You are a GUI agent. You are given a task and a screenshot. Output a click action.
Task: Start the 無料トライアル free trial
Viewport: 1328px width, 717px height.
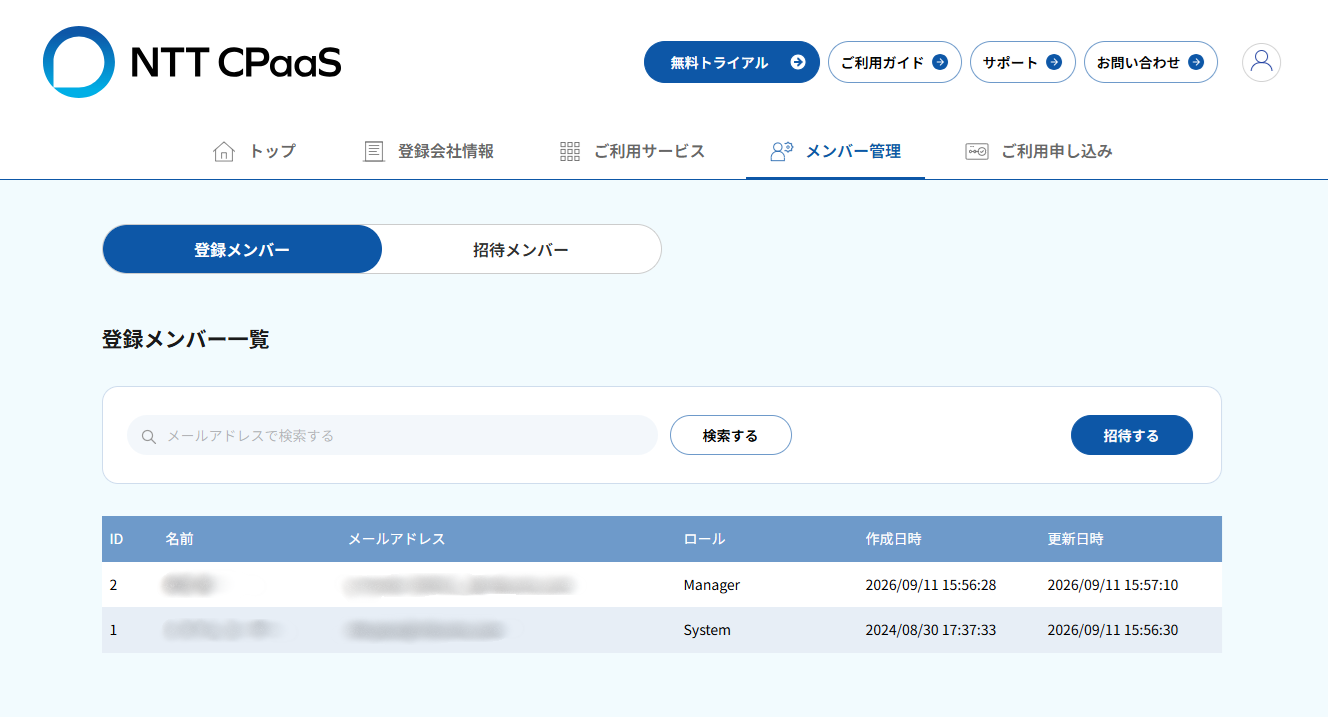(x=732, y=62)
